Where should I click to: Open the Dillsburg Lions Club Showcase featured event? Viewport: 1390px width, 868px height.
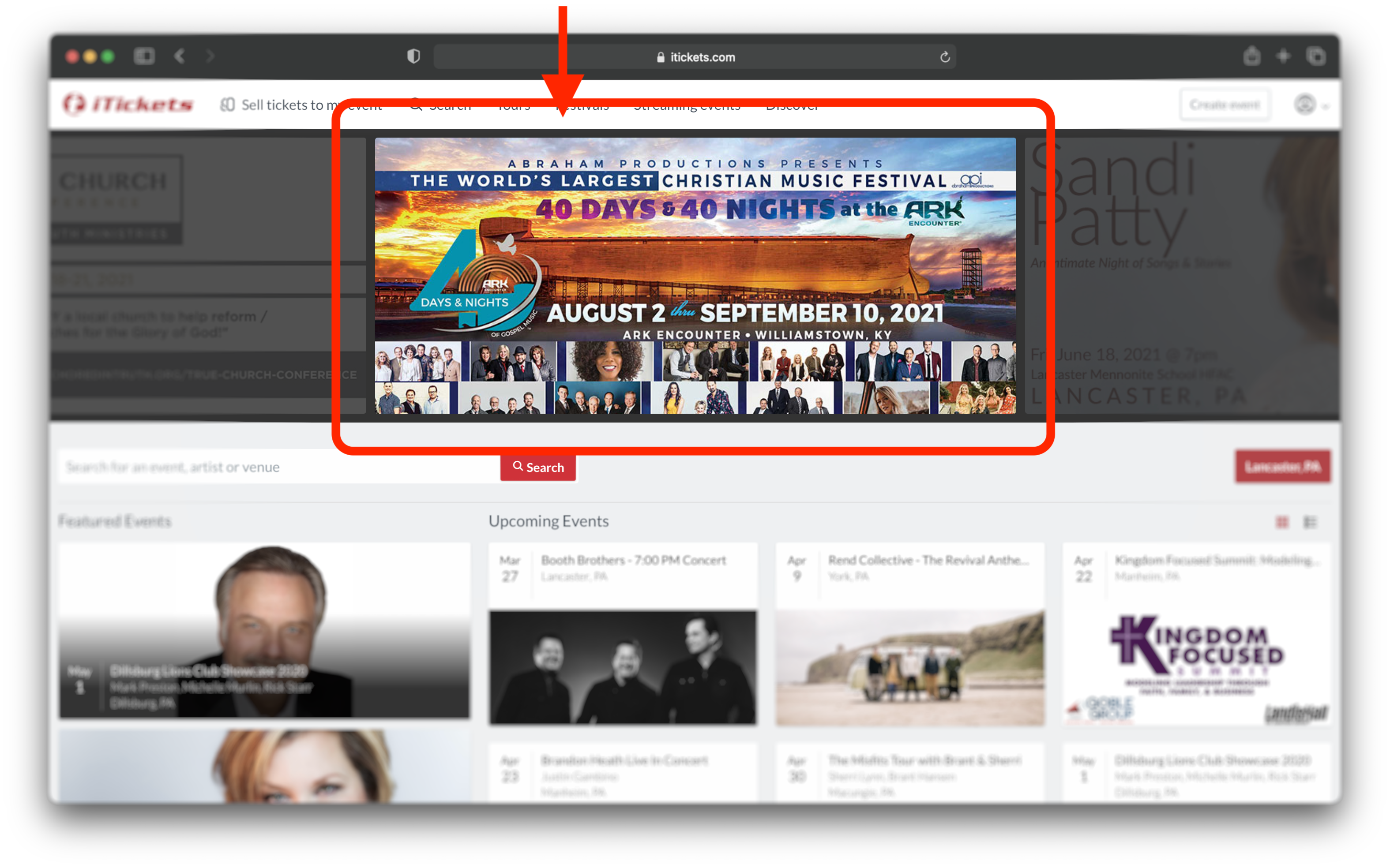[264, 630]
